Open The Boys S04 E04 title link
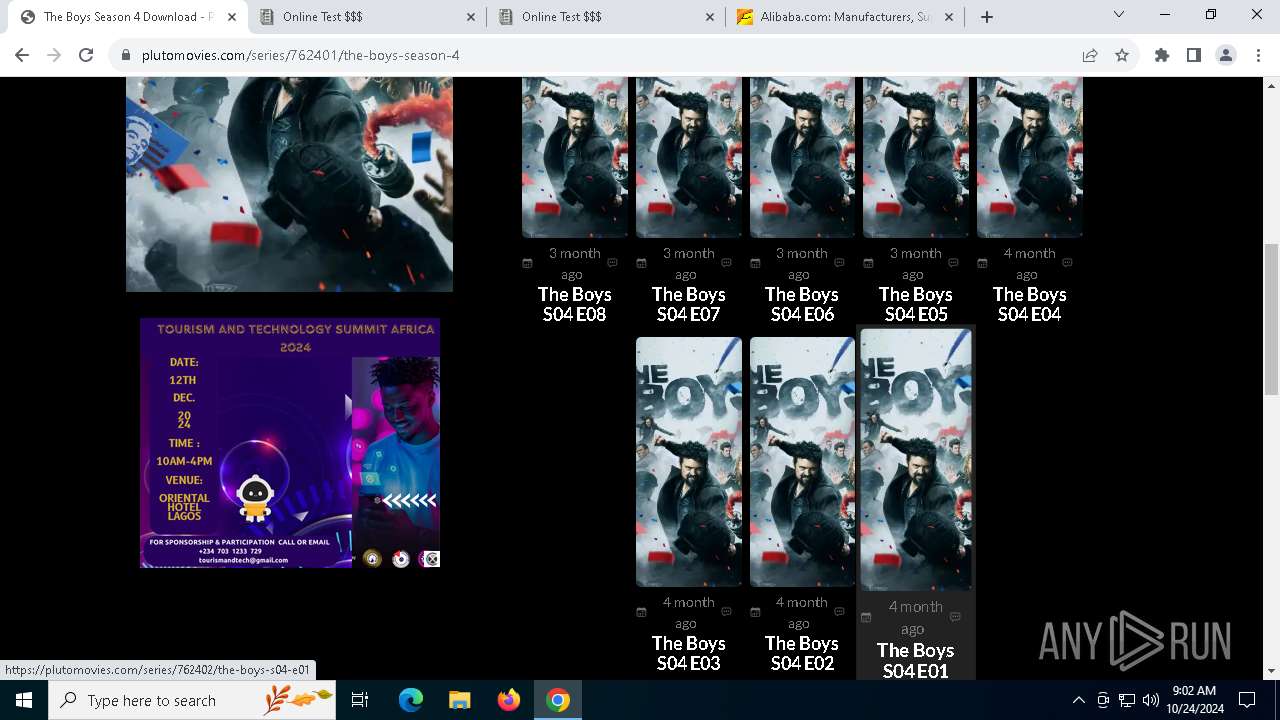Screen dimensions: 1280x720 1030,304
